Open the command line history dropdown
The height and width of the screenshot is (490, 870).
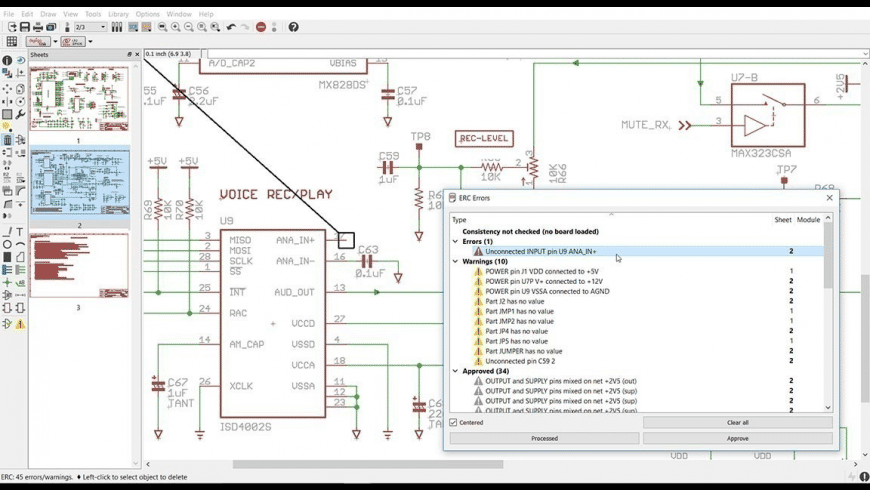click(865, 54)
